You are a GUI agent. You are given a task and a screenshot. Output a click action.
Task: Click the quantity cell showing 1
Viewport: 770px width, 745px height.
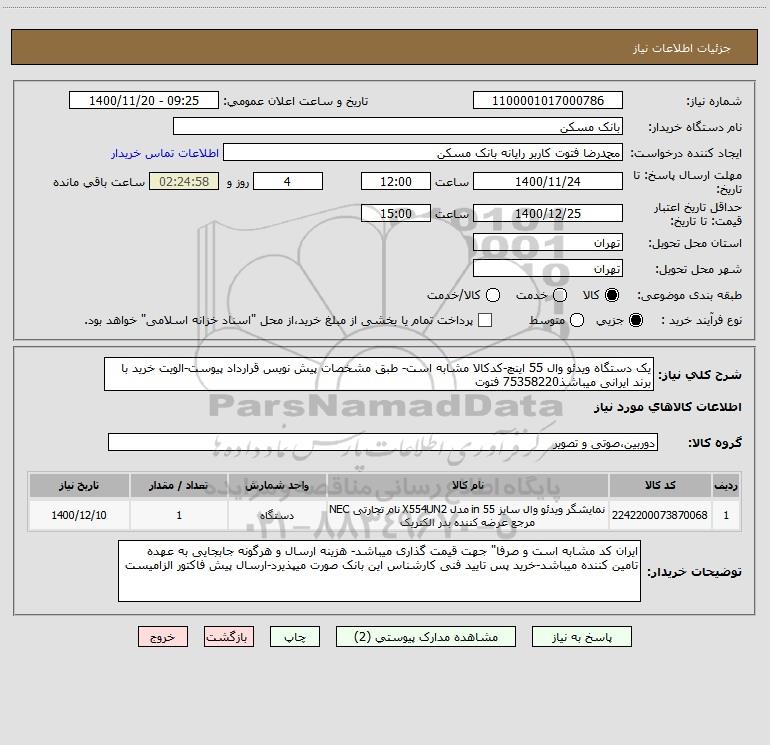point(179,515)
